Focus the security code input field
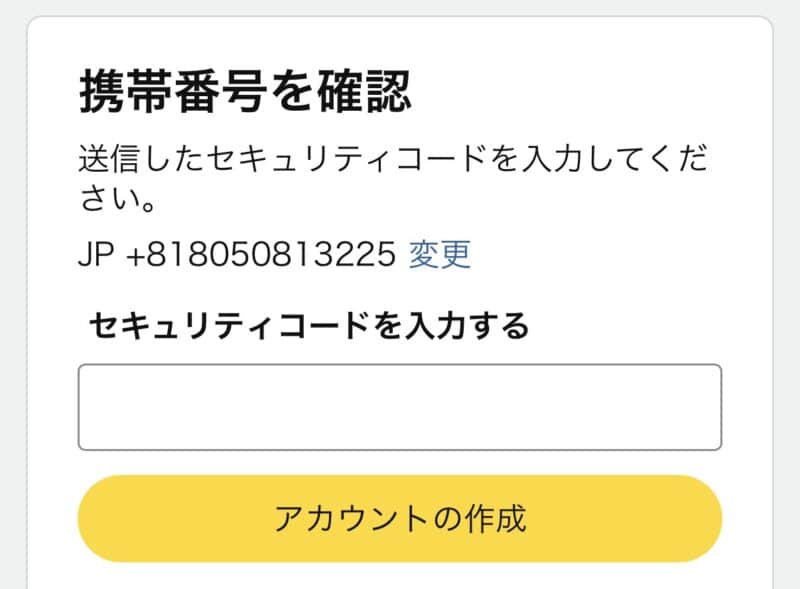The height and width of the screenshot is (589, 800). point(400,407)
